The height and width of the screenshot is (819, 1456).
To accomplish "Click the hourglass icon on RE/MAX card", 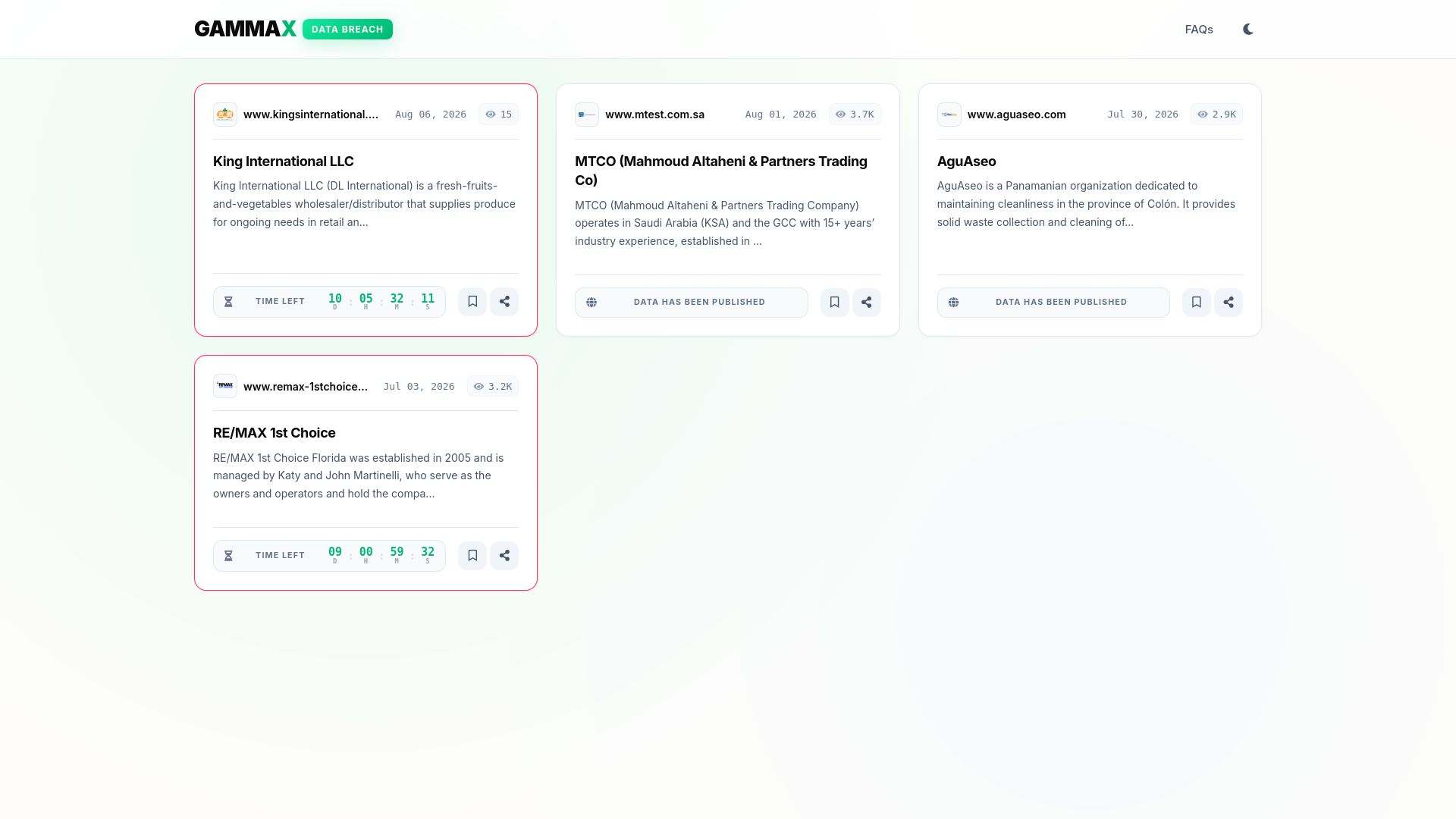I will [228, 556].
